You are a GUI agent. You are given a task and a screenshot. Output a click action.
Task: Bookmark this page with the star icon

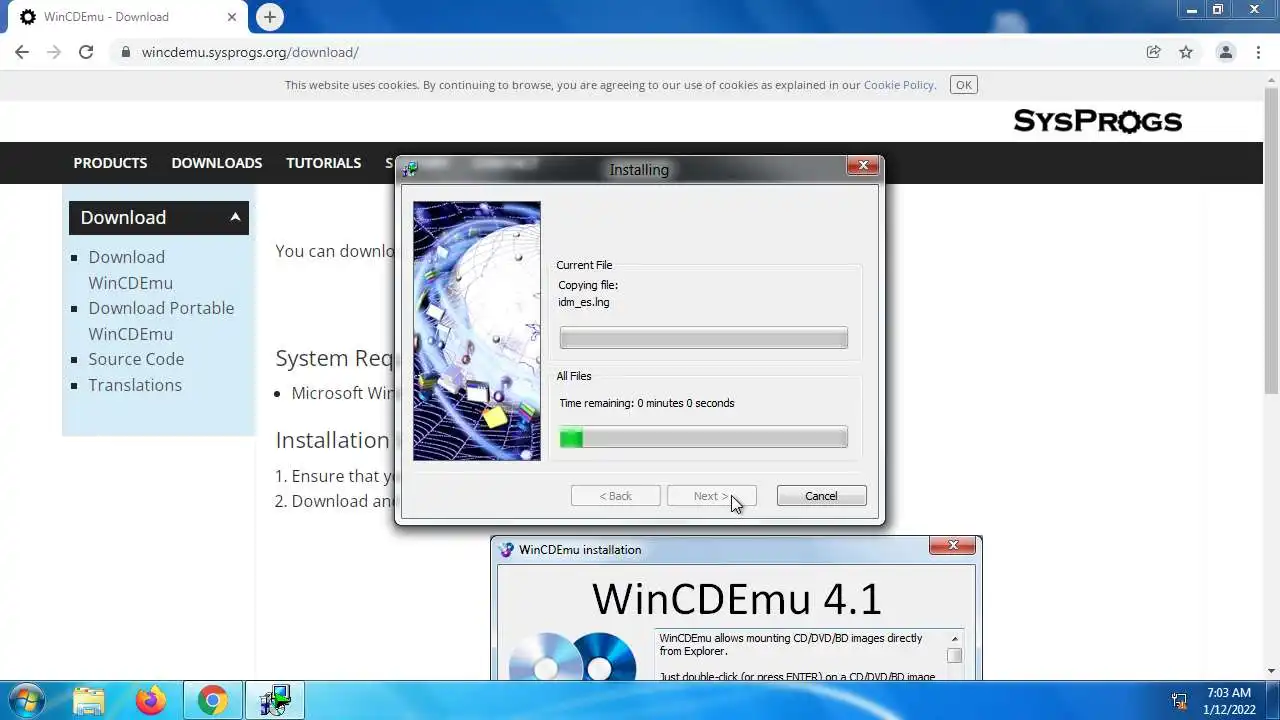[1186, 52]
